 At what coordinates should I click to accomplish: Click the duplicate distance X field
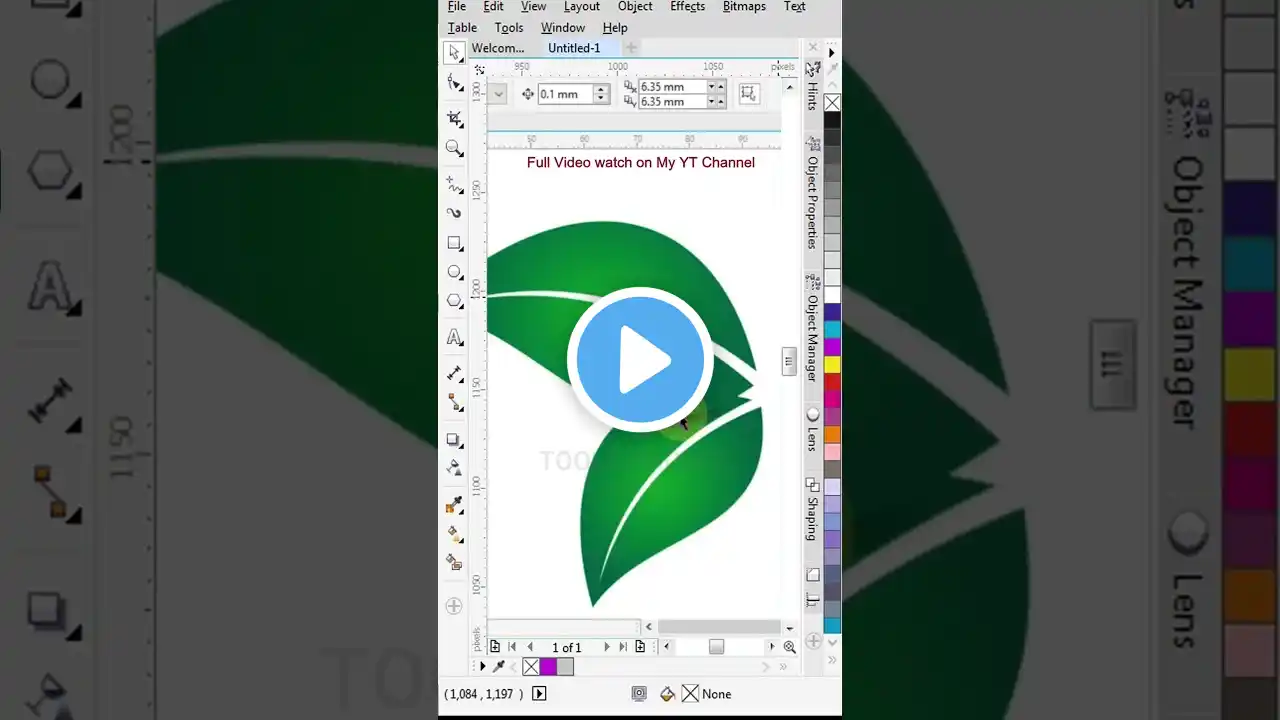tap(673, 87)
